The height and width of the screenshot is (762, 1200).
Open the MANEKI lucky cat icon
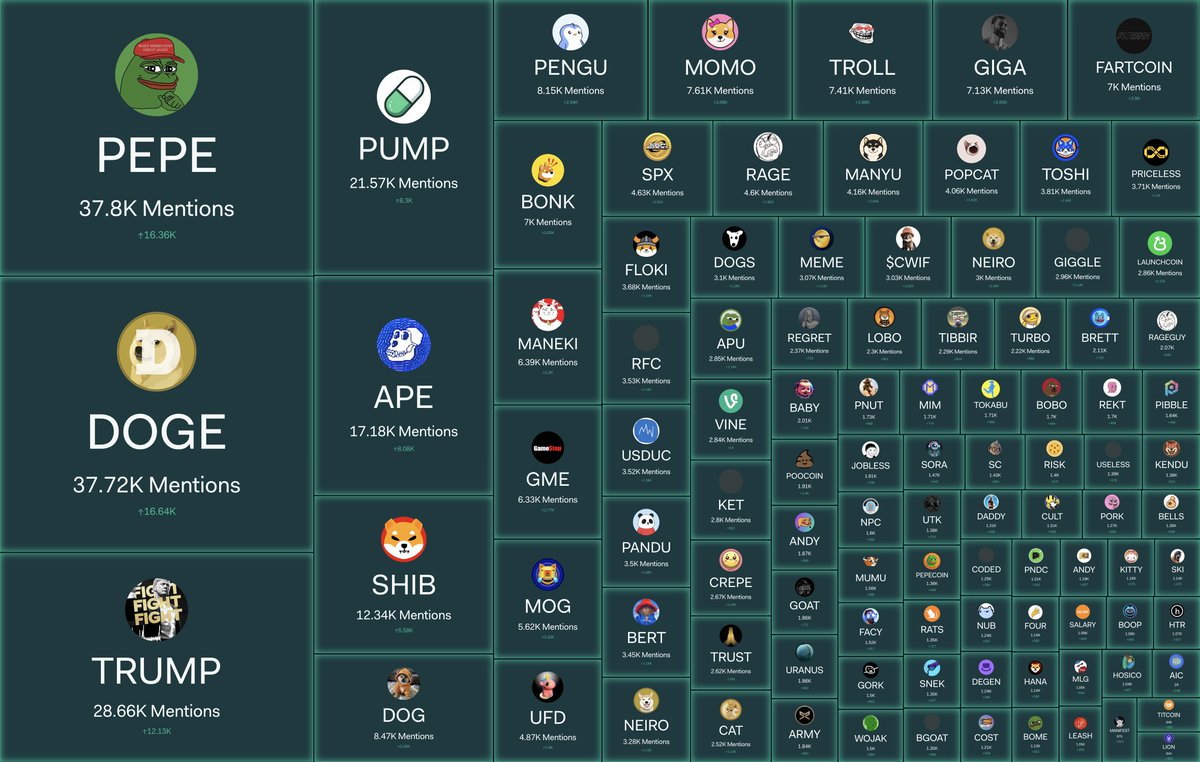[548, 314]
